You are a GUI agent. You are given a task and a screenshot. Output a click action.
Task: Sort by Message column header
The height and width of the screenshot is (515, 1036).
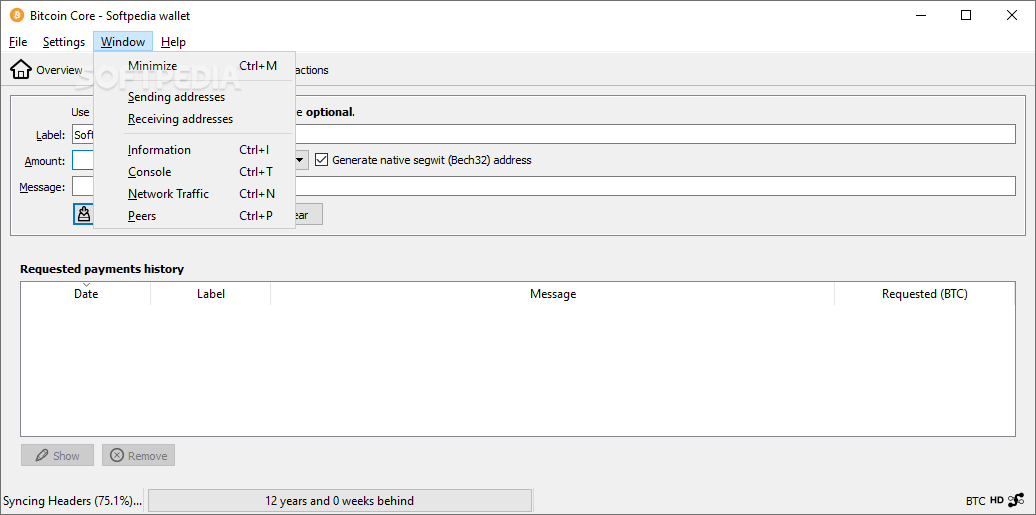coord(553,294)
